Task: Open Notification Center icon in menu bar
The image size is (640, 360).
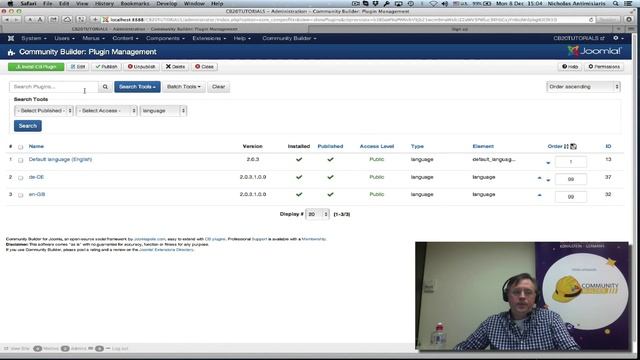Action: 628,4
